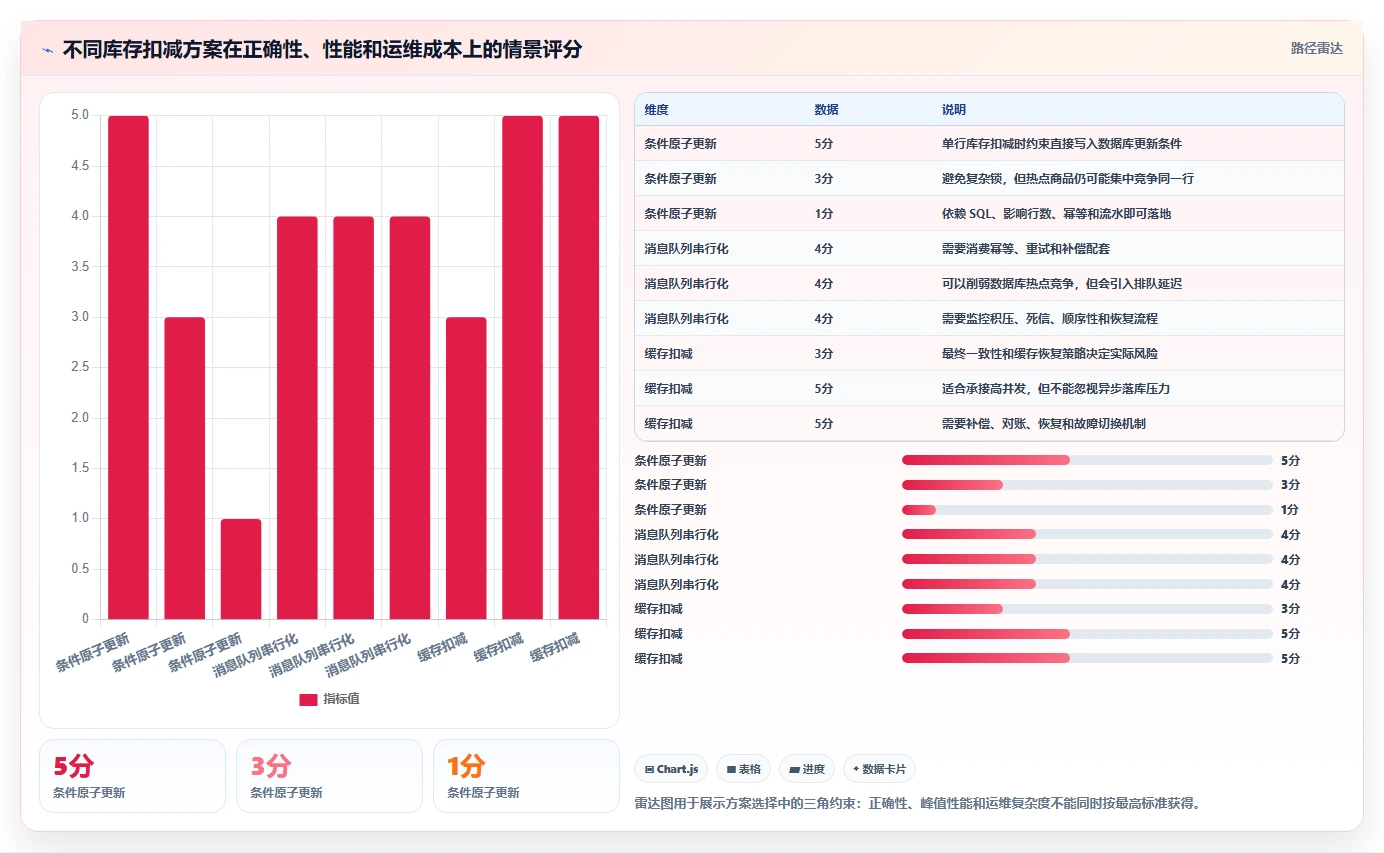Click the 说明 column header
The width and height of the screenshot is (1384, 853).
click(954, 110)
